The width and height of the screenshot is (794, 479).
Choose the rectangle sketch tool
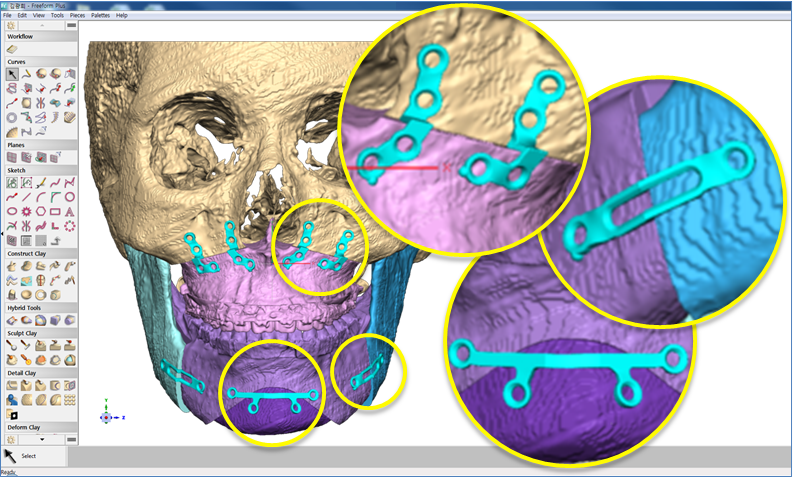(55, 212)
